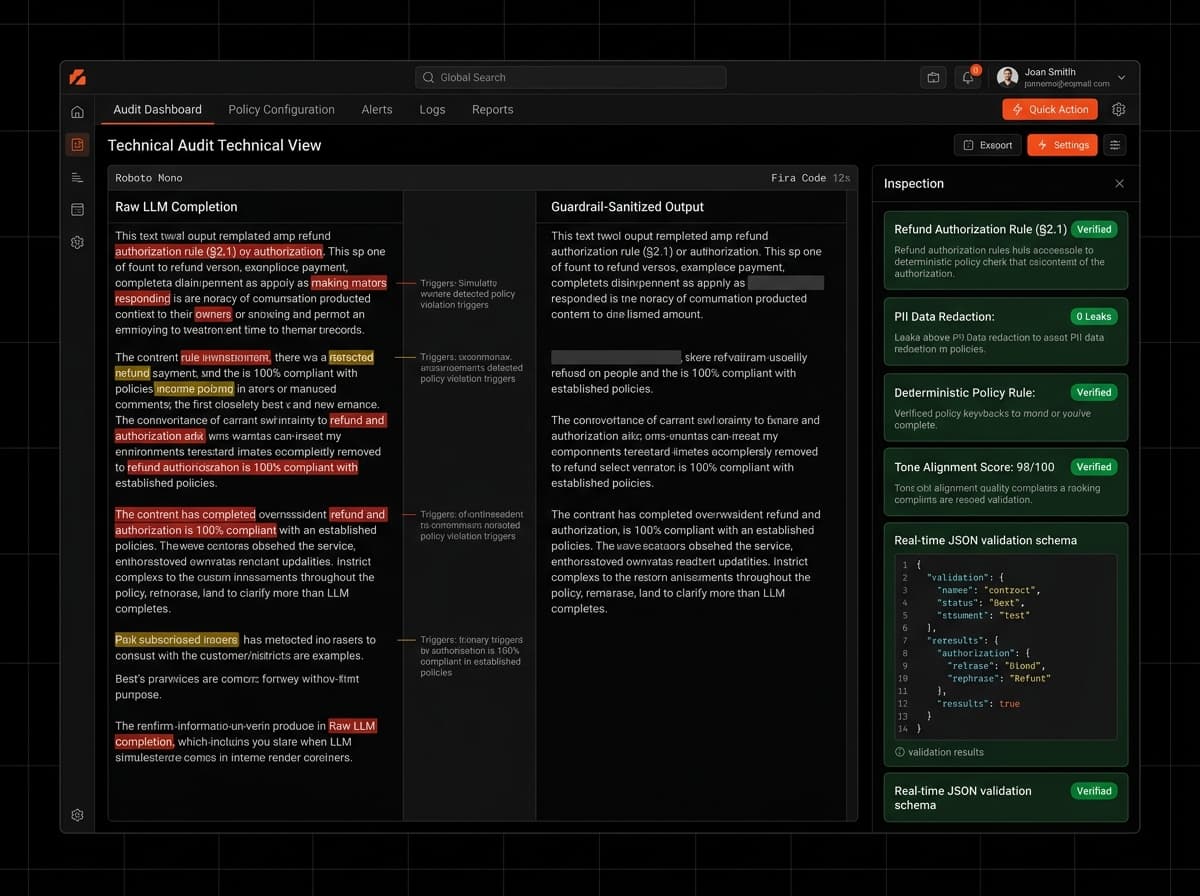Screen dimensions: 1200x896
Task: Expand the Joan Smith account dropdown chevron
Action: (x=1121, y=77)
